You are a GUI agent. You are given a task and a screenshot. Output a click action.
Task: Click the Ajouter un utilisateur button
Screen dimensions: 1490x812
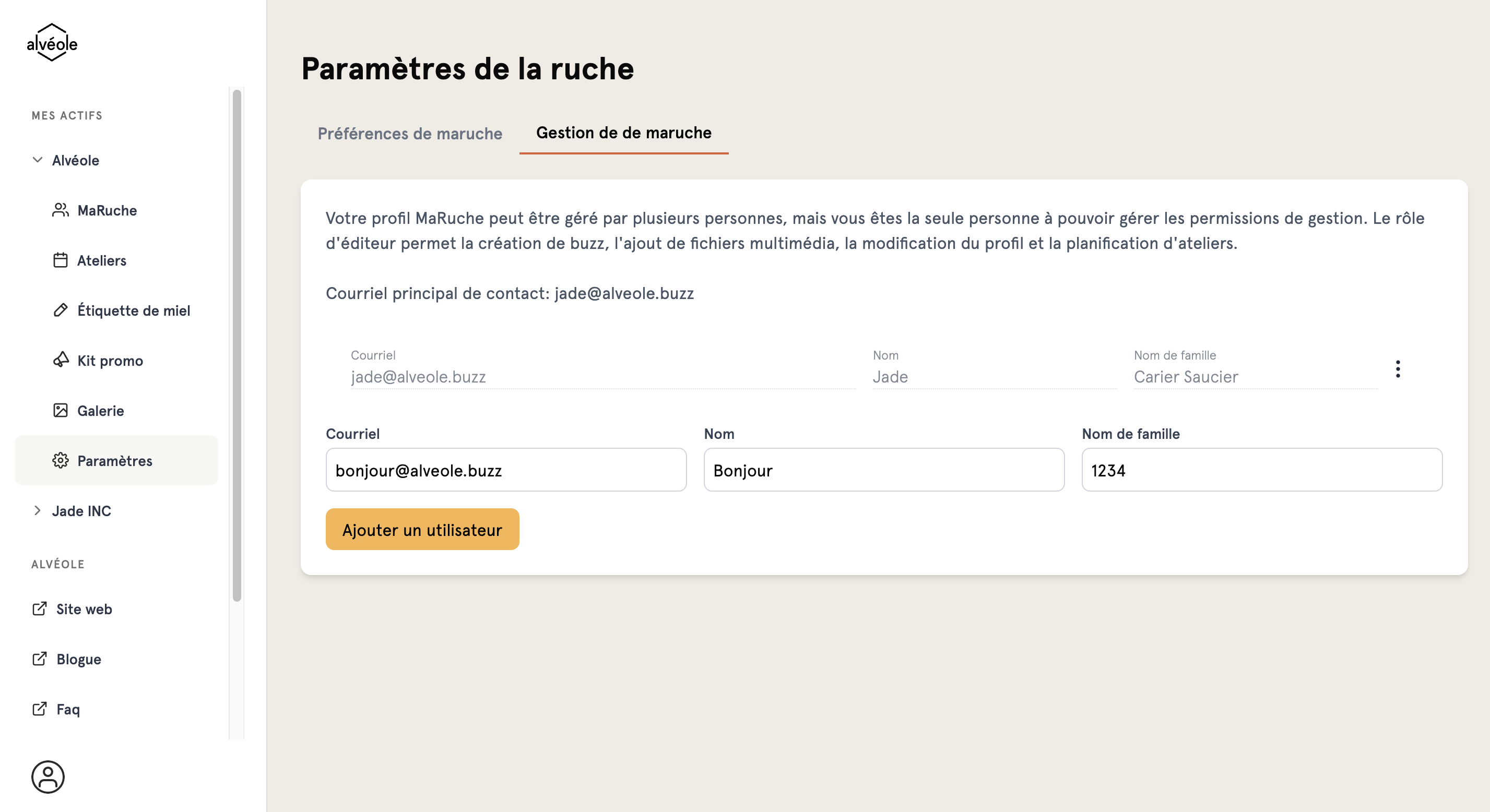point(422,529)
